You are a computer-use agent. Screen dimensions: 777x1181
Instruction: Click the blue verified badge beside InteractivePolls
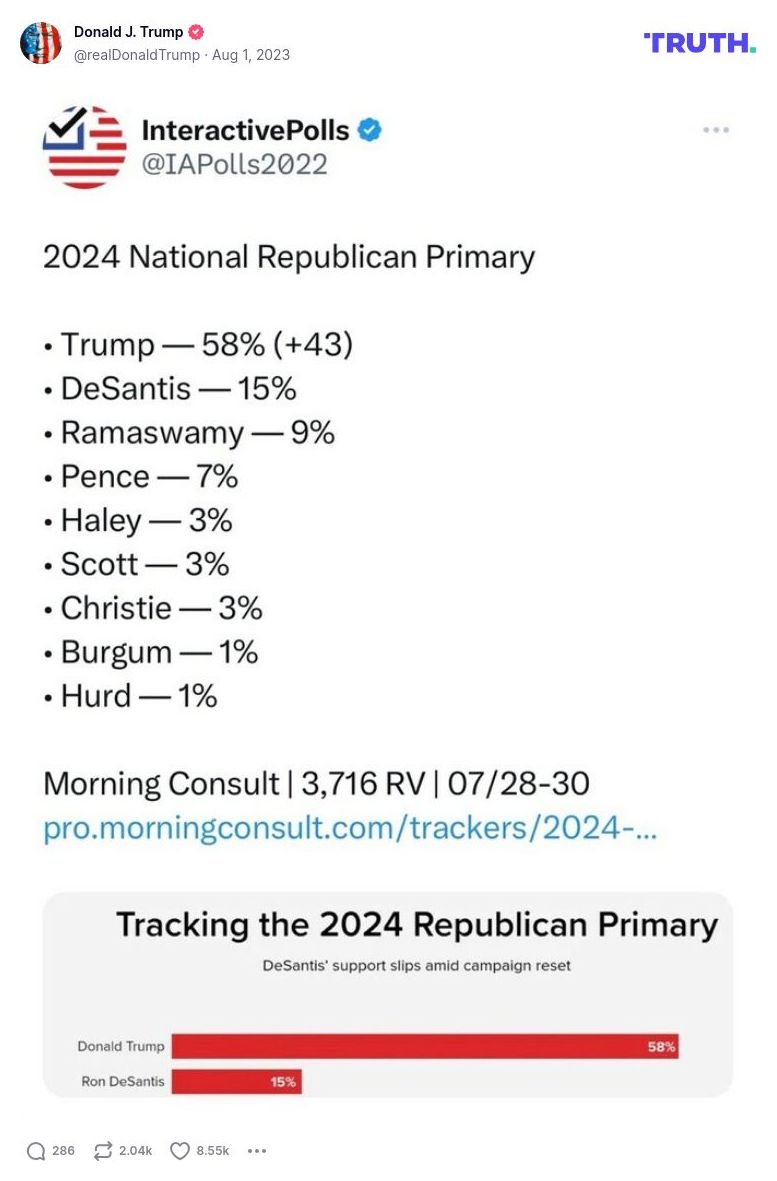(x=369, y=129)
